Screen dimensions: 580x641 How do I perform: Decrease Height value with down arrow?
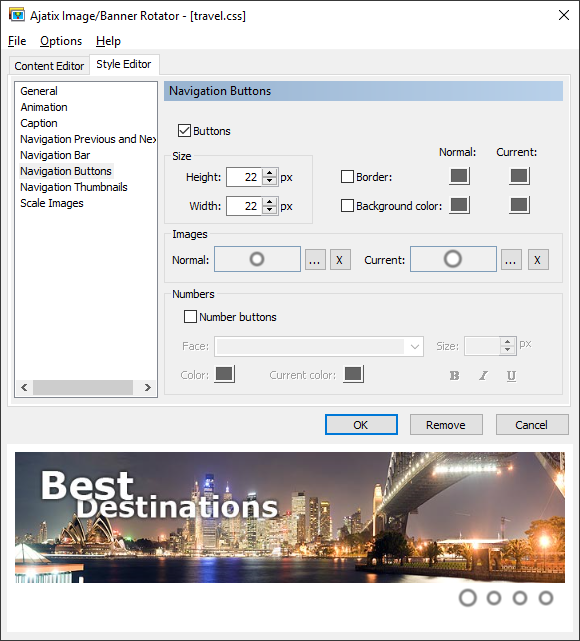click(269, 181)
